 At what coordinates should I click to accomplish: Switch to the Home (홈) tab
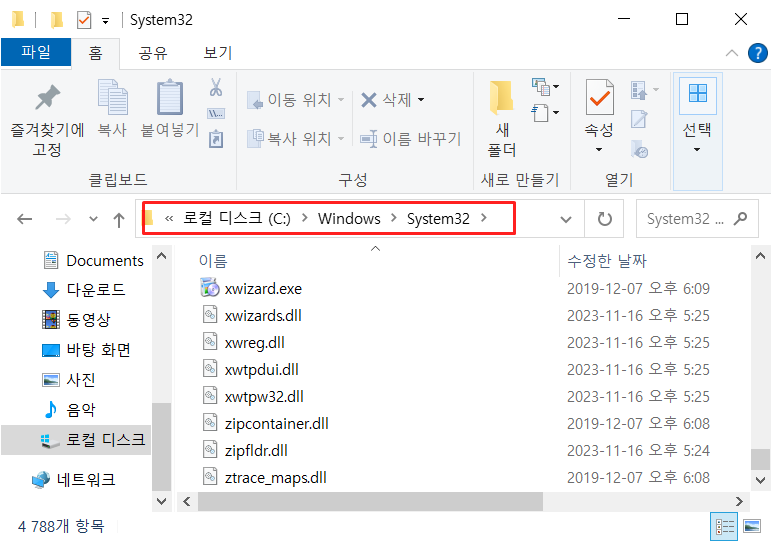(x=96, y=53)
